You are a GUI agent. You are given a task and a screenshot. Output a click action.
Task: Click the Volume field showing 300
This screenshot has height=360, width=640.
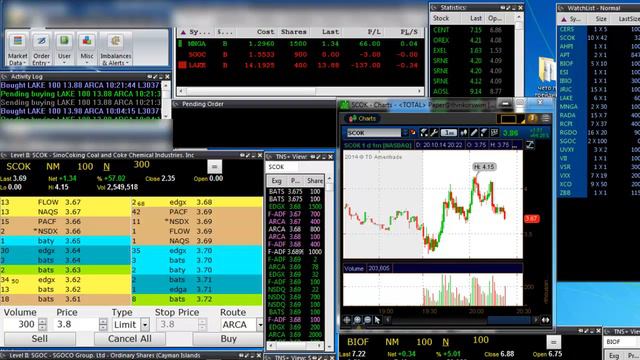coord(20,324)
